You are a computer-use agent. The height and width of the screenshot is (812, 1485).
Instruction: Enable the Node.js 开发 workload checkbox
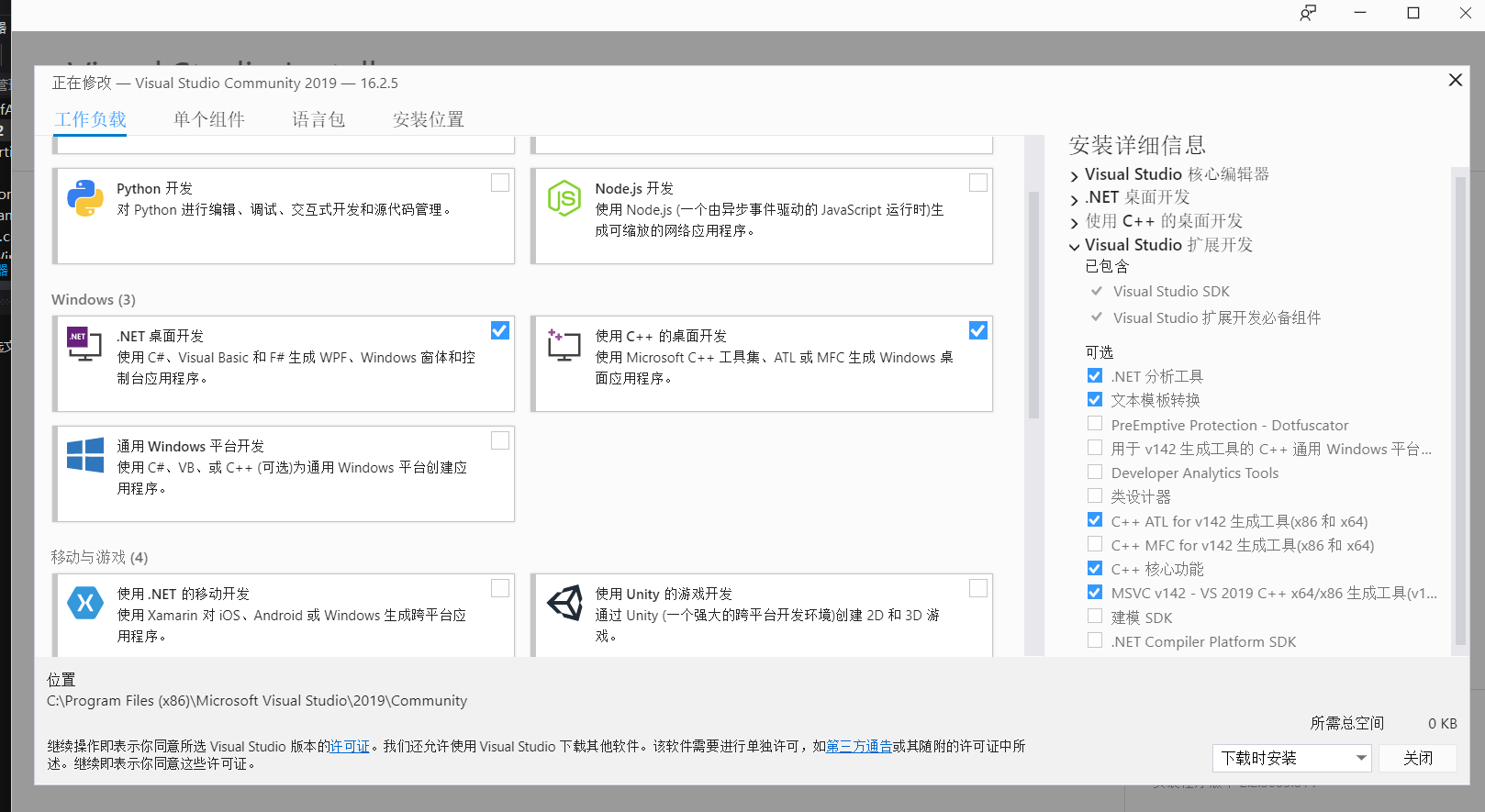978,183
